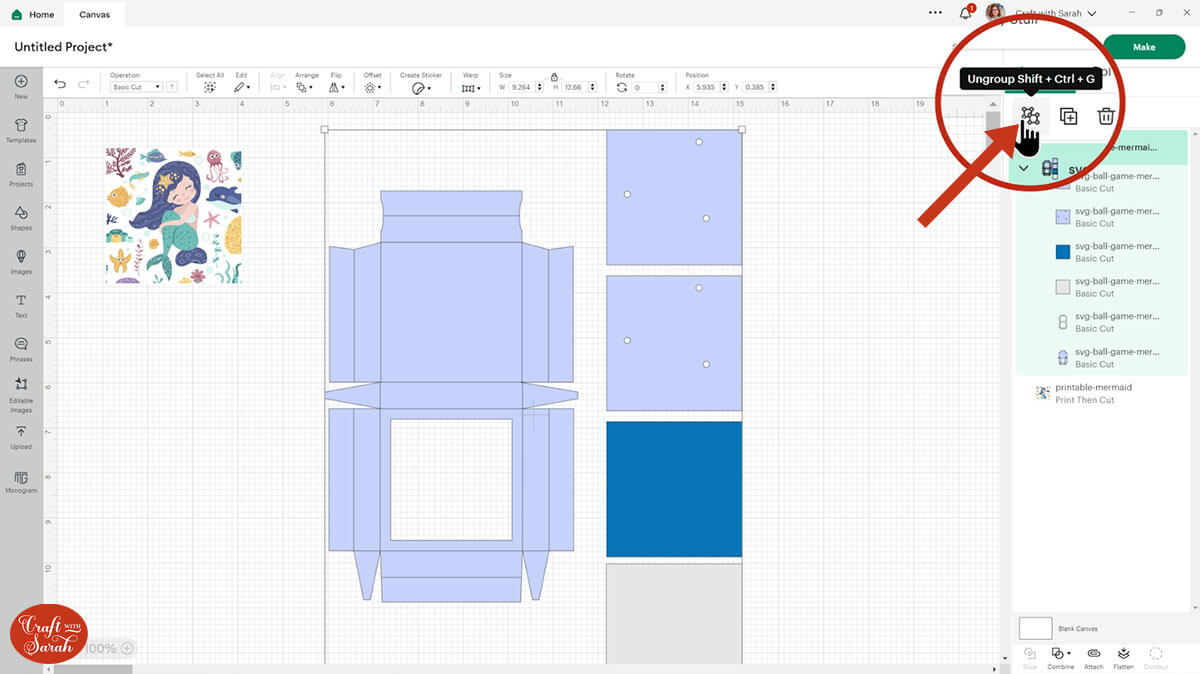Select the dark blue rectangle on canvas
The height and width of the screenshot is (674, 1200).
[x=674, y=489]
